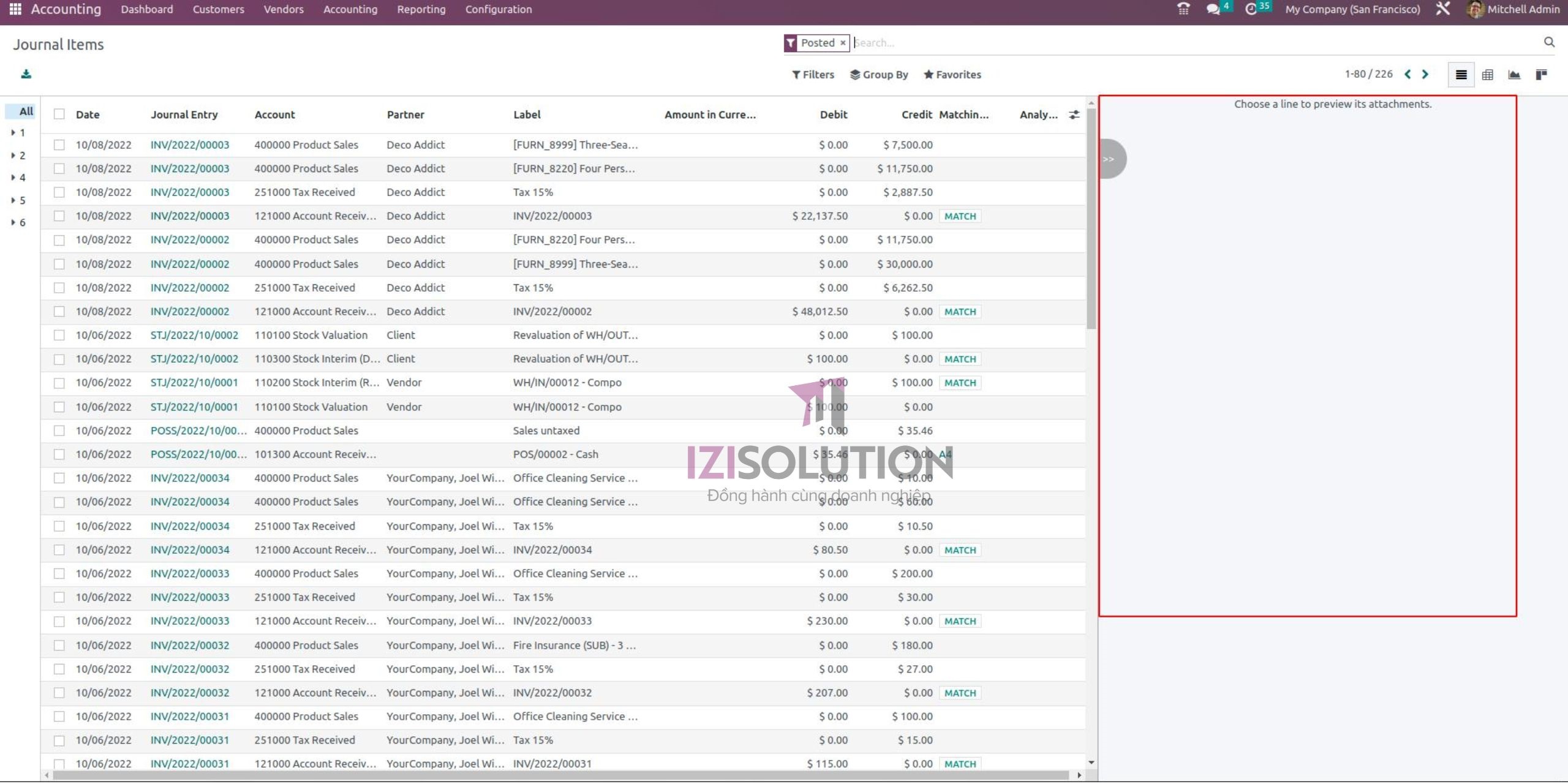
Task: Remove the Posted filter tag
Action: tap(843, 43)
